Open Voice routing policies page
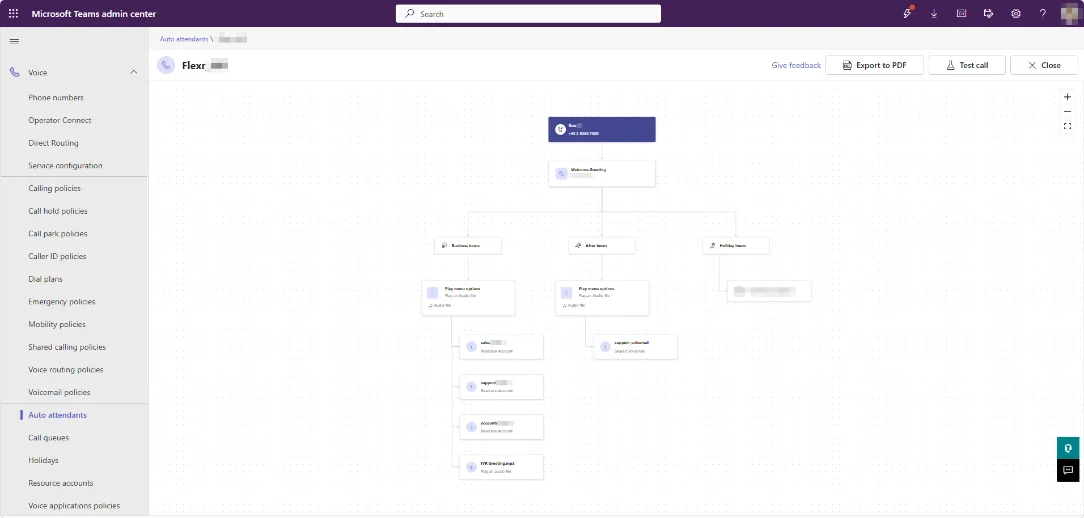The height and width of the screenshot is (518, 1084). [66, 370]
